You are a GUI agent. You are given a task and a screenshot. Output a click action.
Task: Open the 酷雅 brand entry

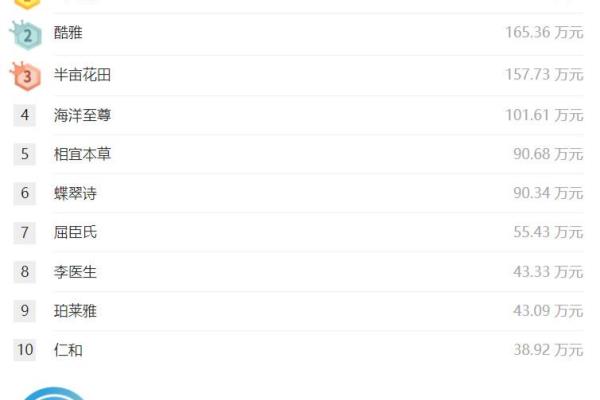tap(68, 33)
